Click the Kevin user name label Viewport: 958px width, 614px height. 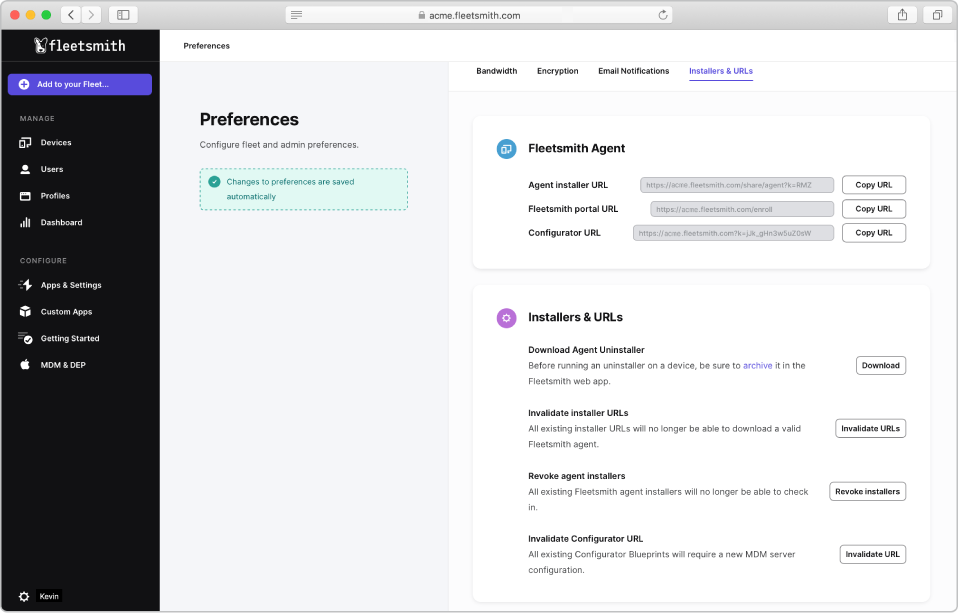pos(49,596)
